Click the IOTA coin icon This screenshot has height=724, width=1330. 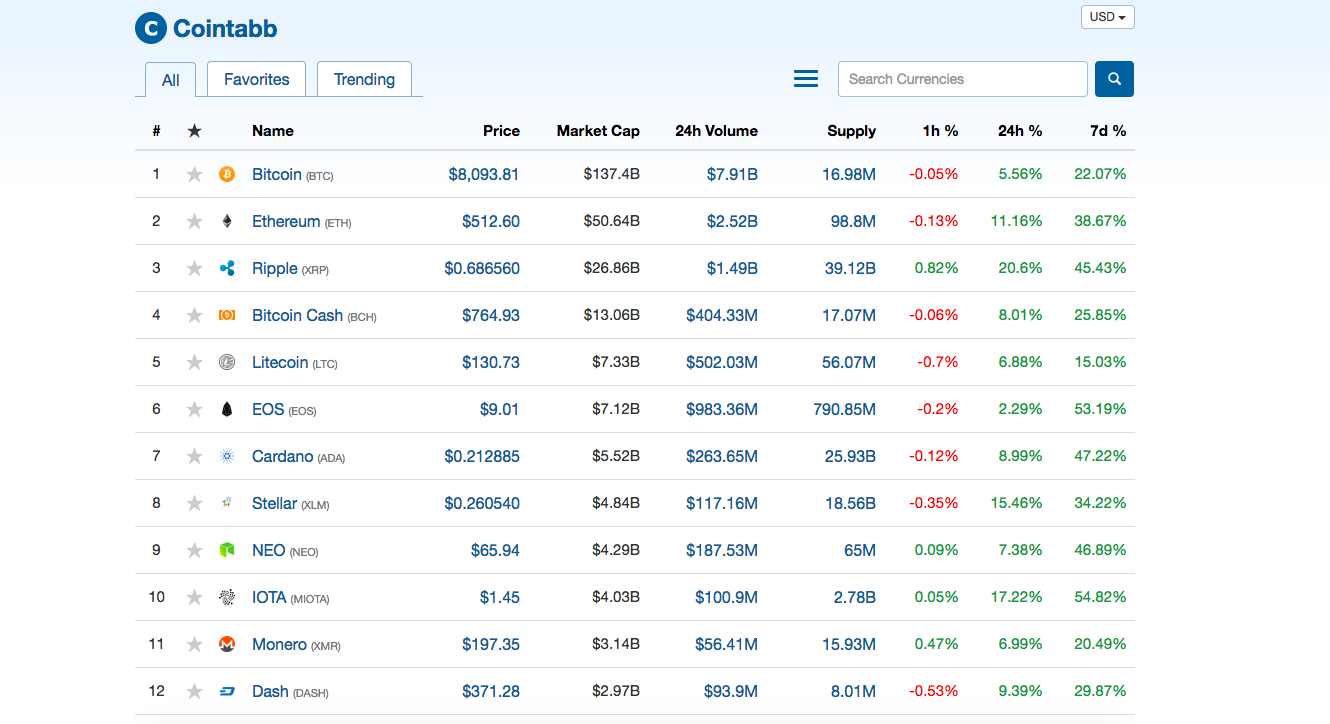tap(227, 597)
